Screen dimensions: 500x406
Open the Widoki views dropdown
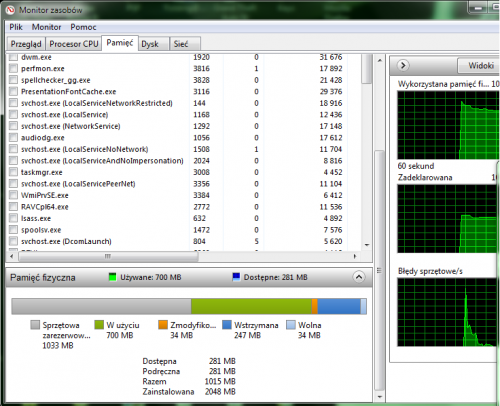(x=479, y=65)
